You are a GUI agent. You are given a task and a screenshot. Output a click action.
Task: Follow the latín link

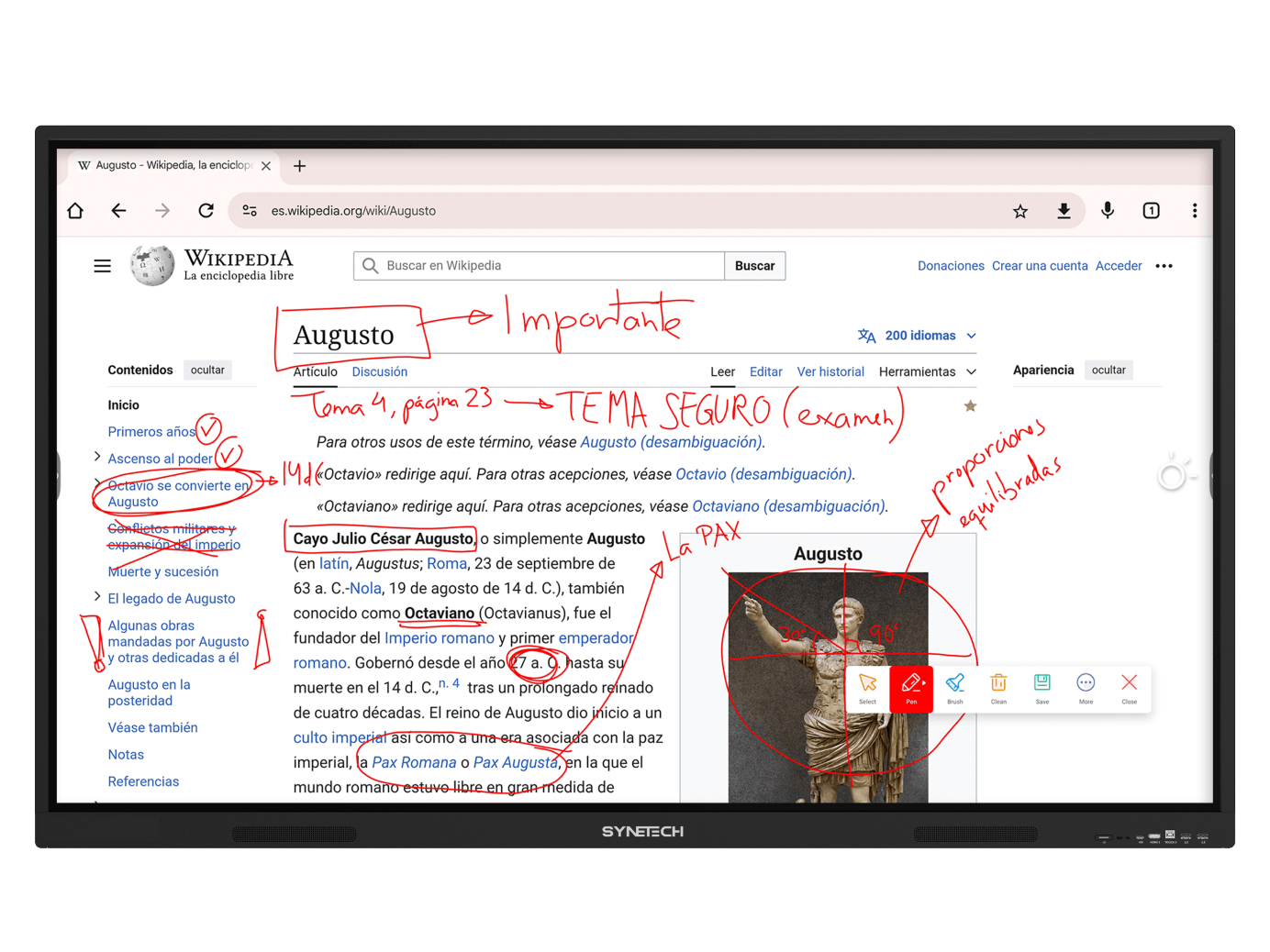334,563
